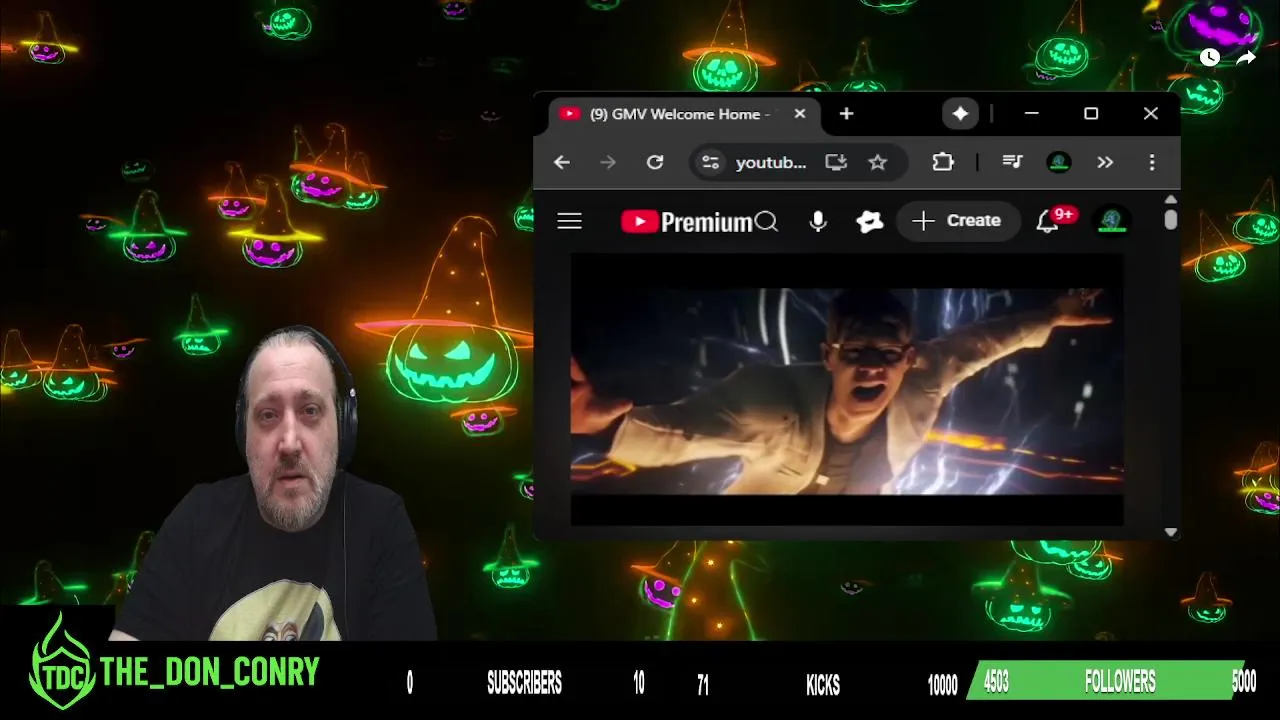1280x720 pixels.
Task: Click the install app icon in address bar
Action: coord(836,162)
